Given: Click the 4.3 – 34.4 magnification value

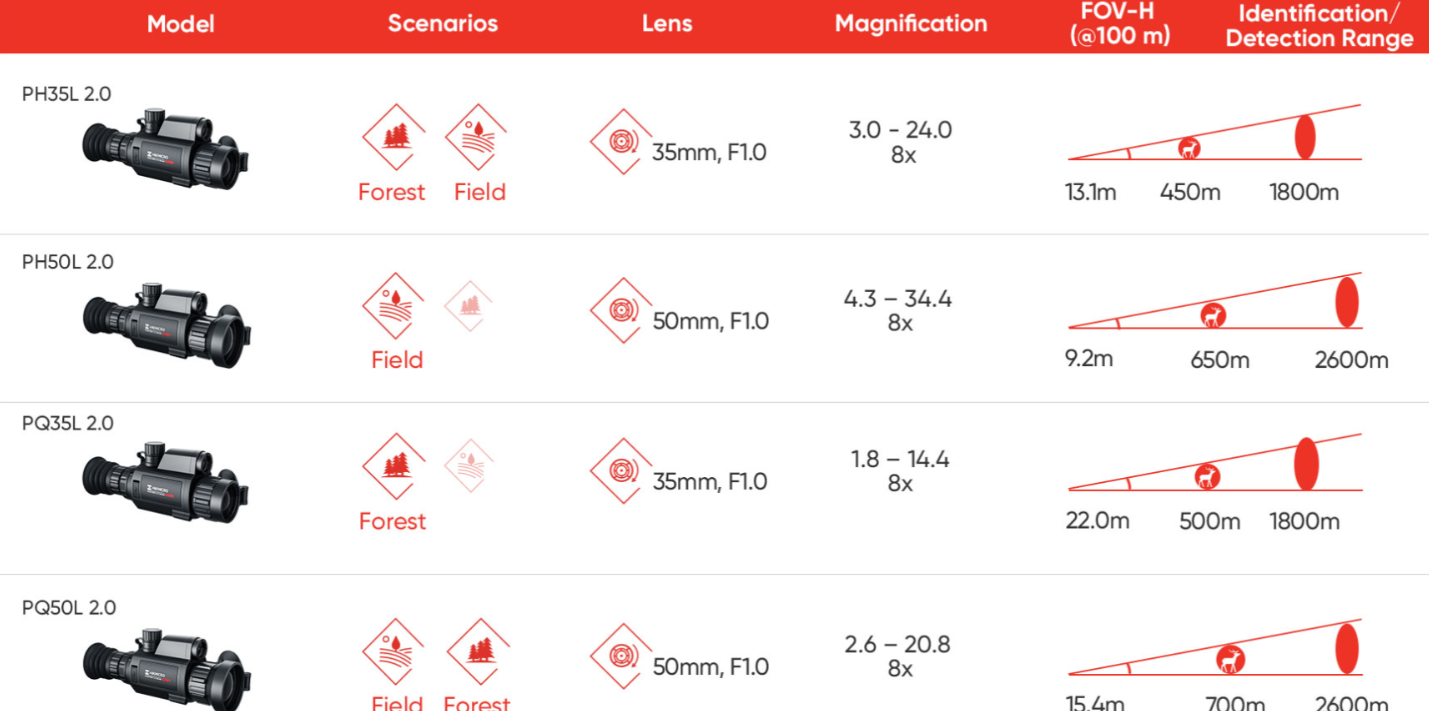Looking at the screenshot, I should 898,298.
